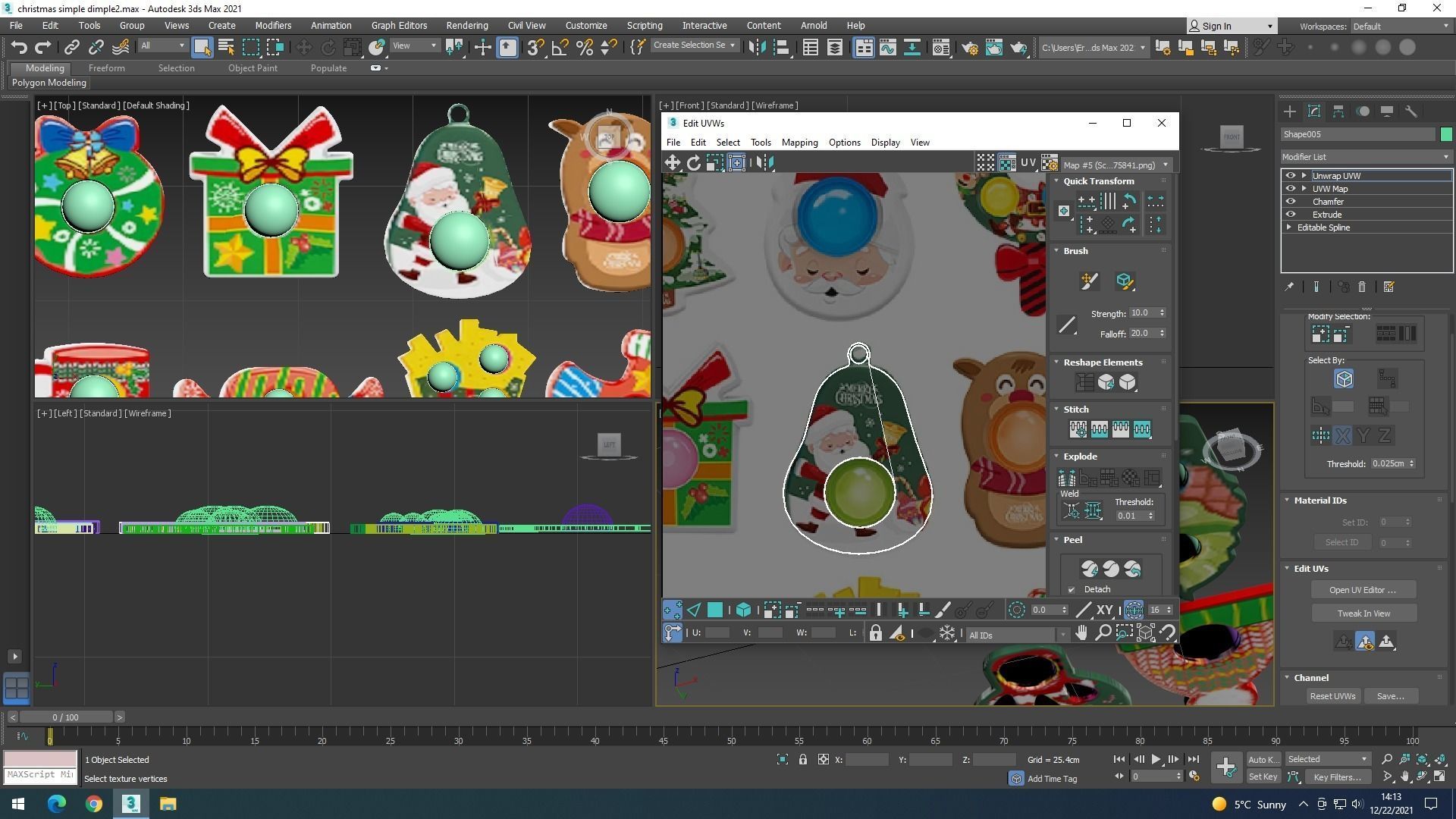Viewport: 1456px width, 819px height.
Task: Collapse the Quick Transform rollout
Action: coord(1057,181)
